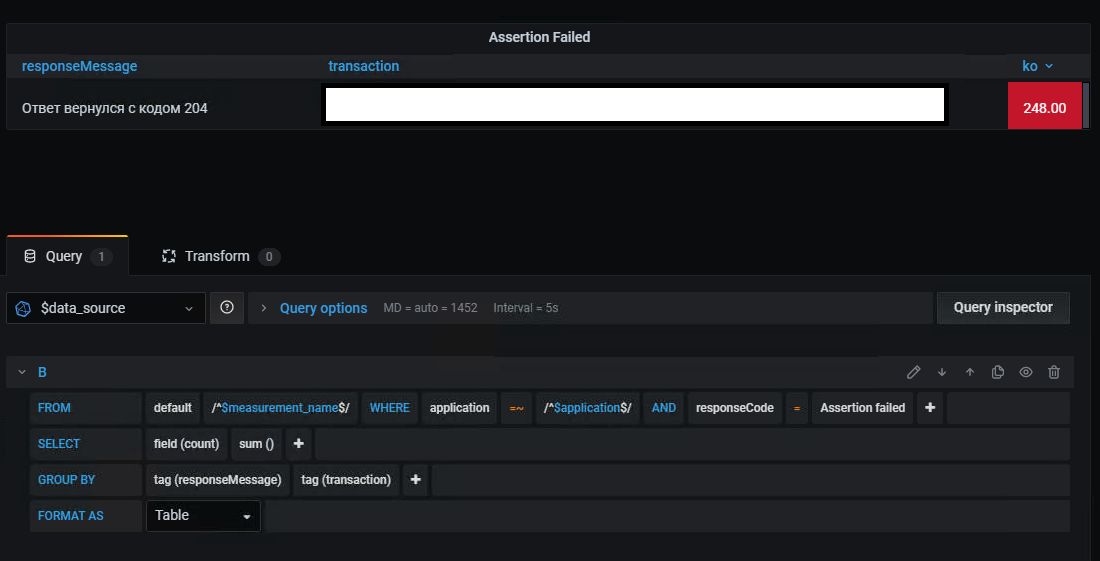
Task: Add GROUP BY plus button
Action: tap(415, 480)
